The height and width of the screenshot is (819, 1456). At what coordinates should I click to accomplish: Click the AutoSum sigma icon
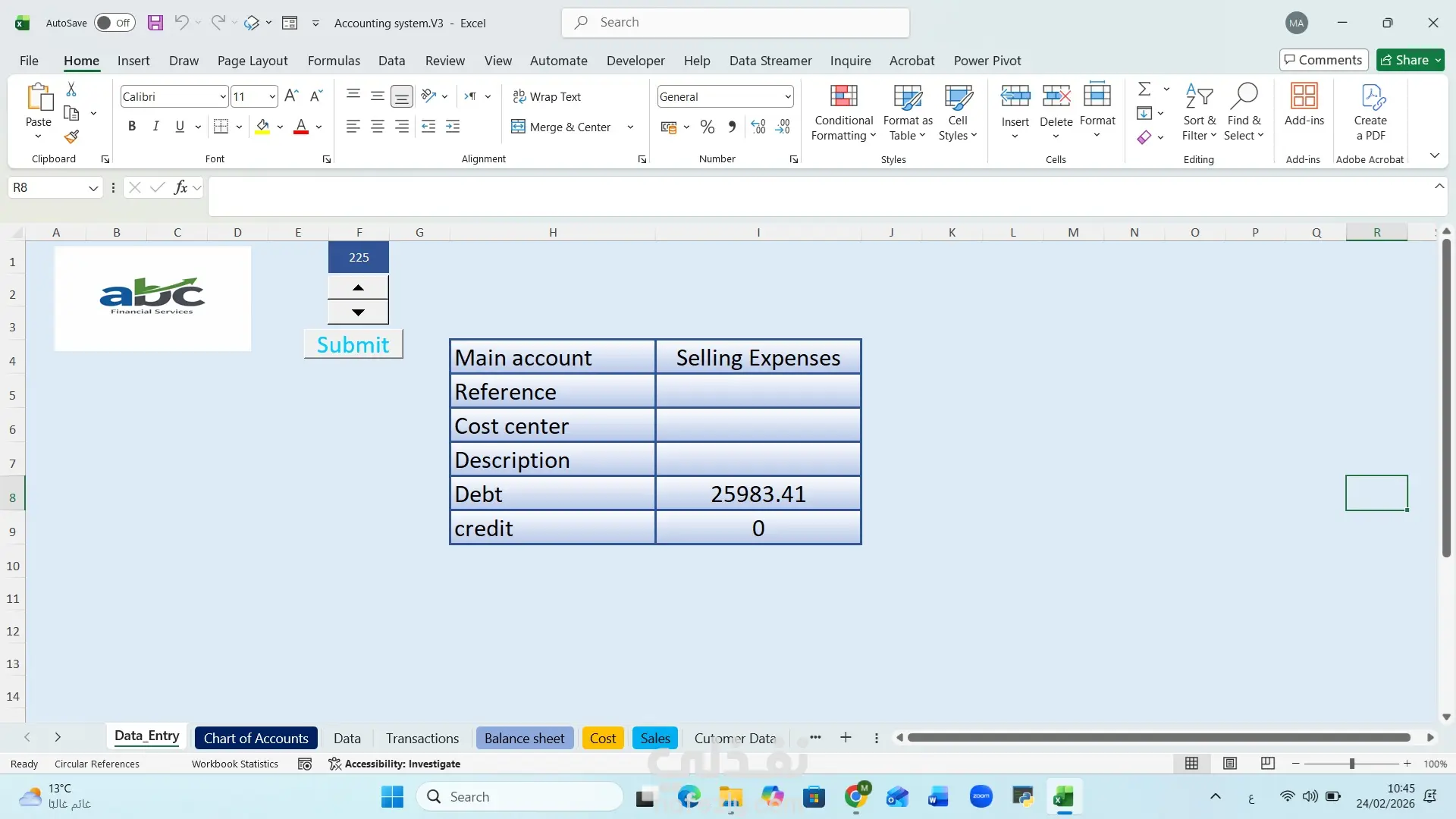point(1144,89)
